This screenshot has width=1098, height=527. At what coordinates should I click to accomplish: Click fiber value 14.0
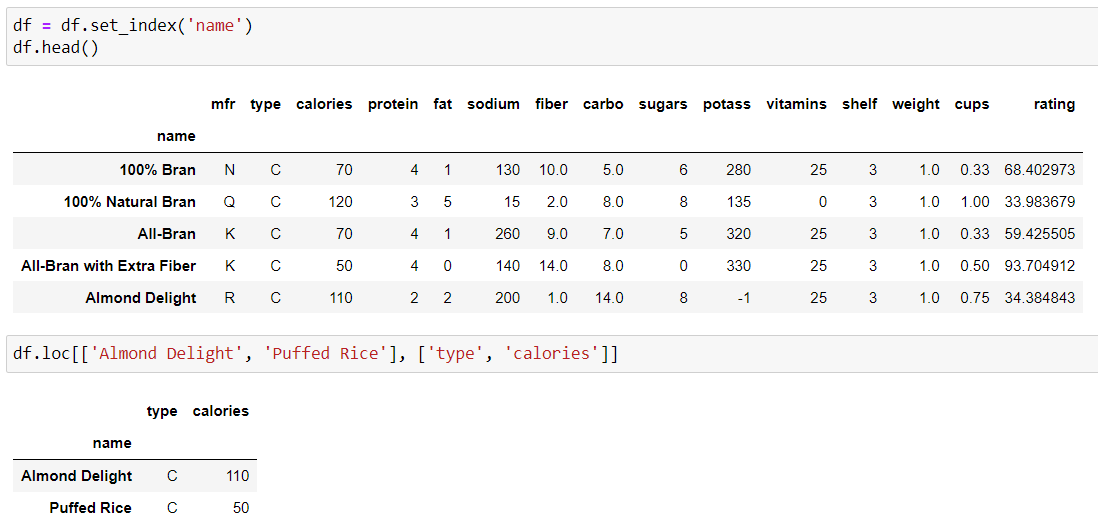click(551, 266)
